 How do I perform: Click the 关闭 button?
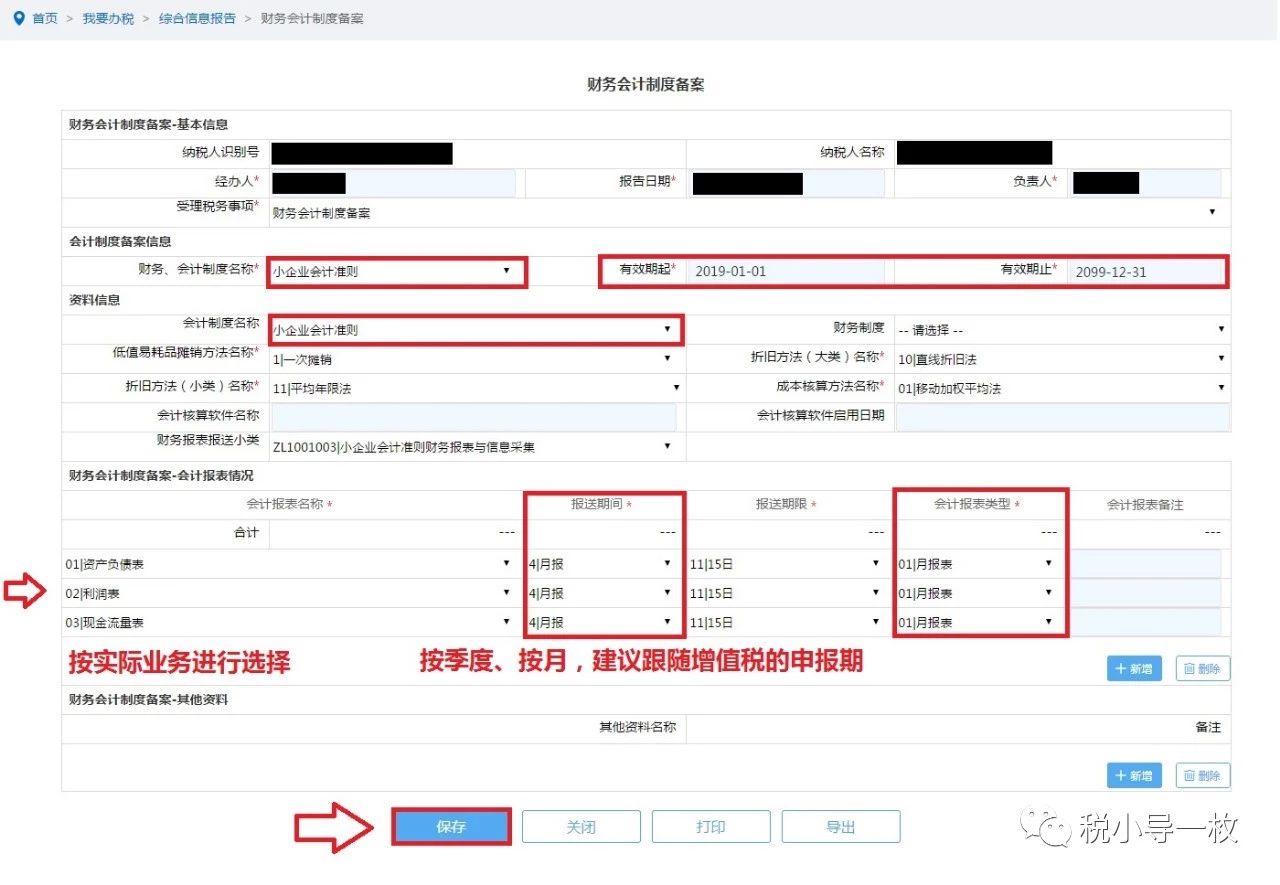tap(581, 827)
